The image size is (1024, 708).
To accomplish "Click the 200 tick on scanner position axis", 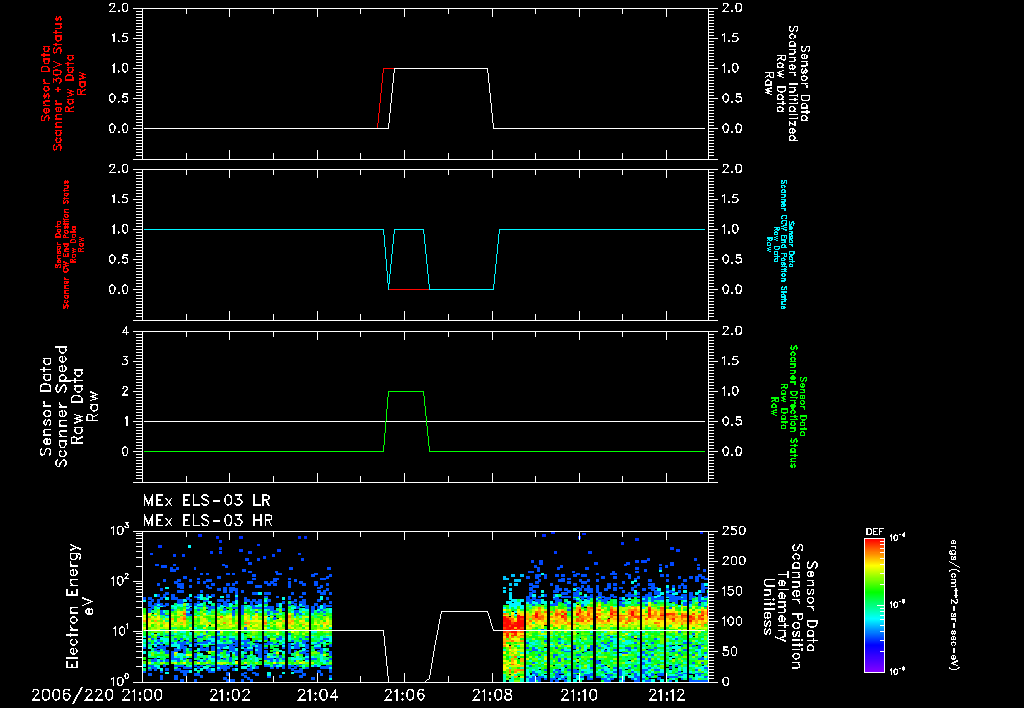I will (733, 561).
